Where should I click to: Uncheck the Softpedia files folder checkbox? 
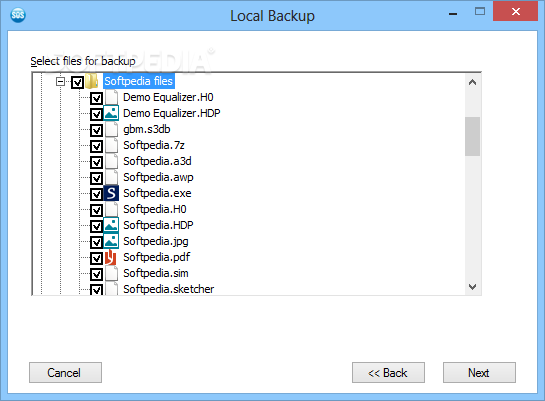[77, 82]
